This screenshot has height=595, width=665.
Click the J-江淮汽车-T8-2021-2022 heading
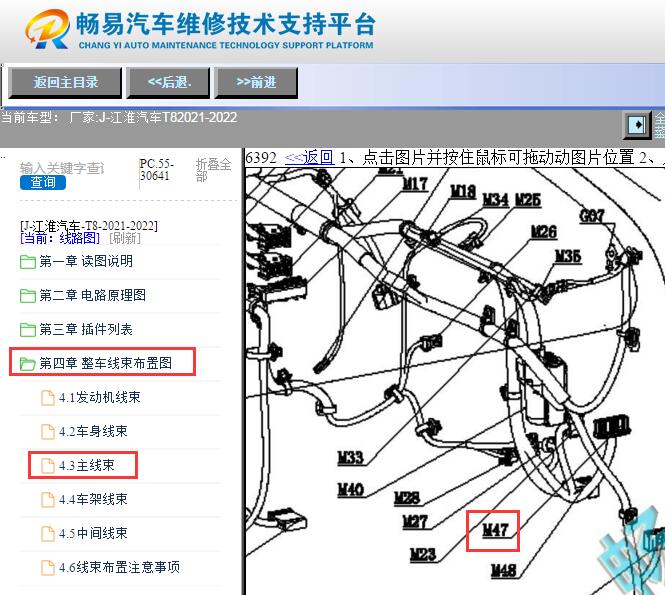[x=89, y=226]
